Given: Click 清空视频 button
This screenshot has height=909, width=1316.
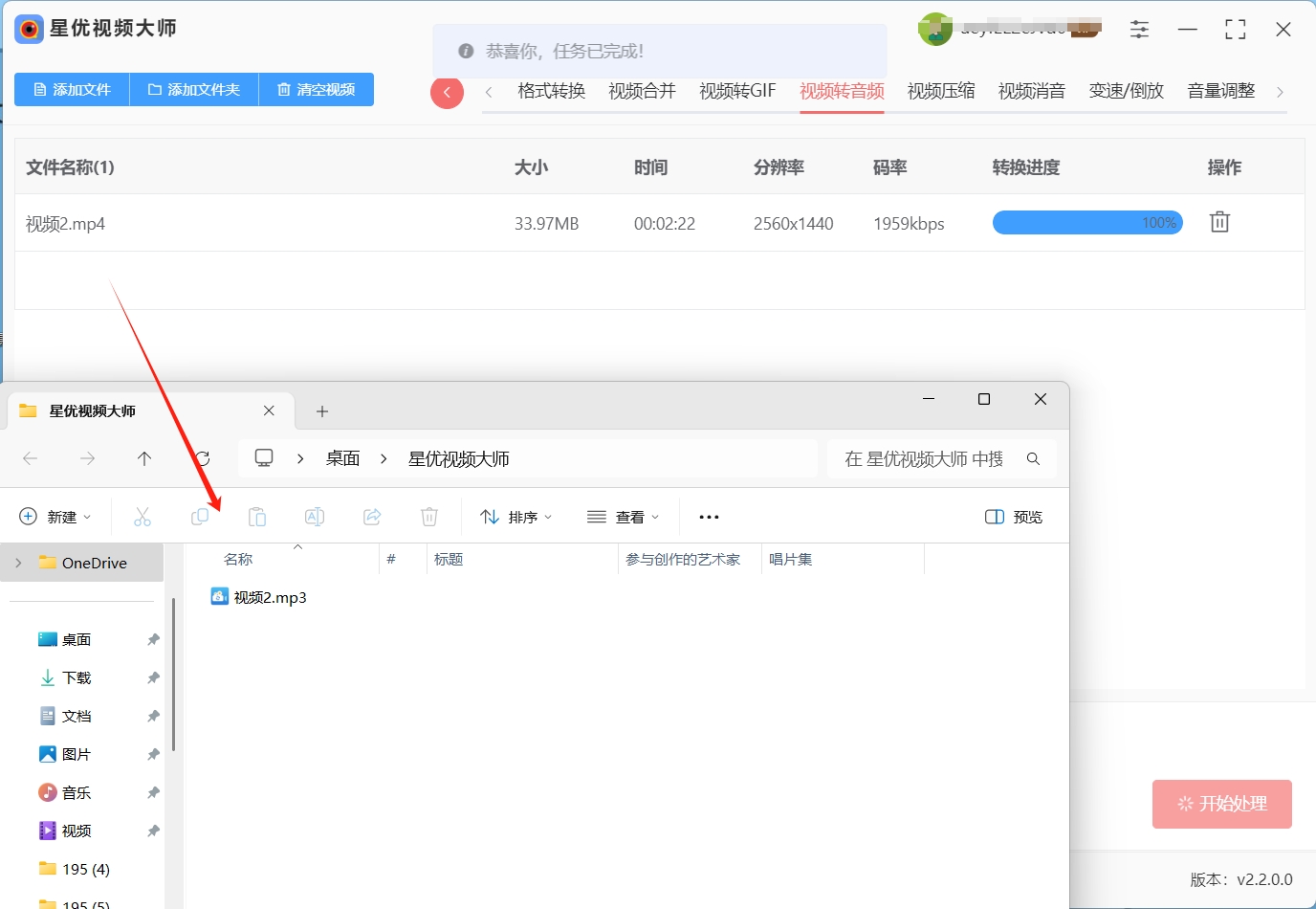Looking at the screenshot, I should click(x=317, y=89).
